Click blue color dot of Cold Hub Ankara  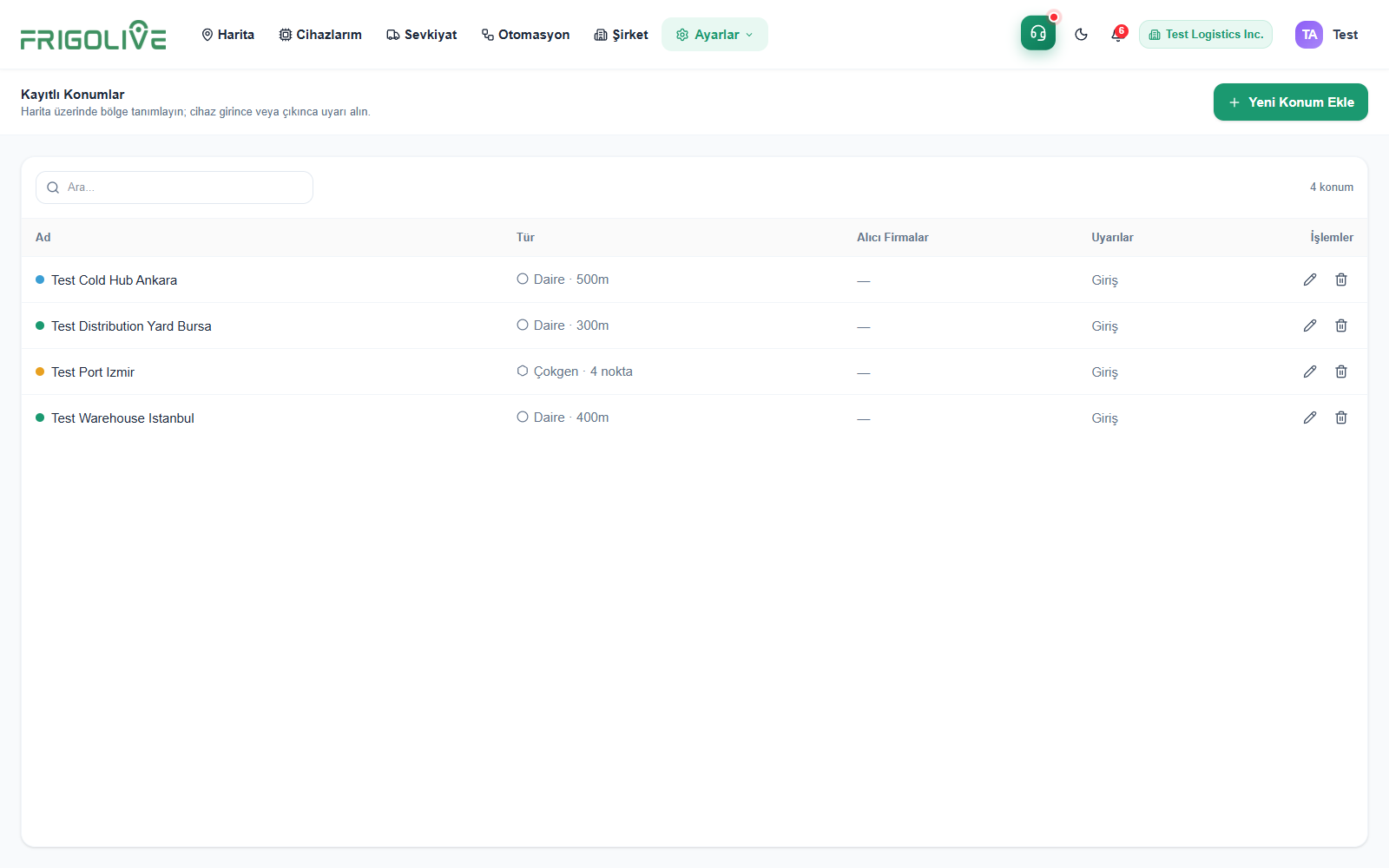[40, 279]
